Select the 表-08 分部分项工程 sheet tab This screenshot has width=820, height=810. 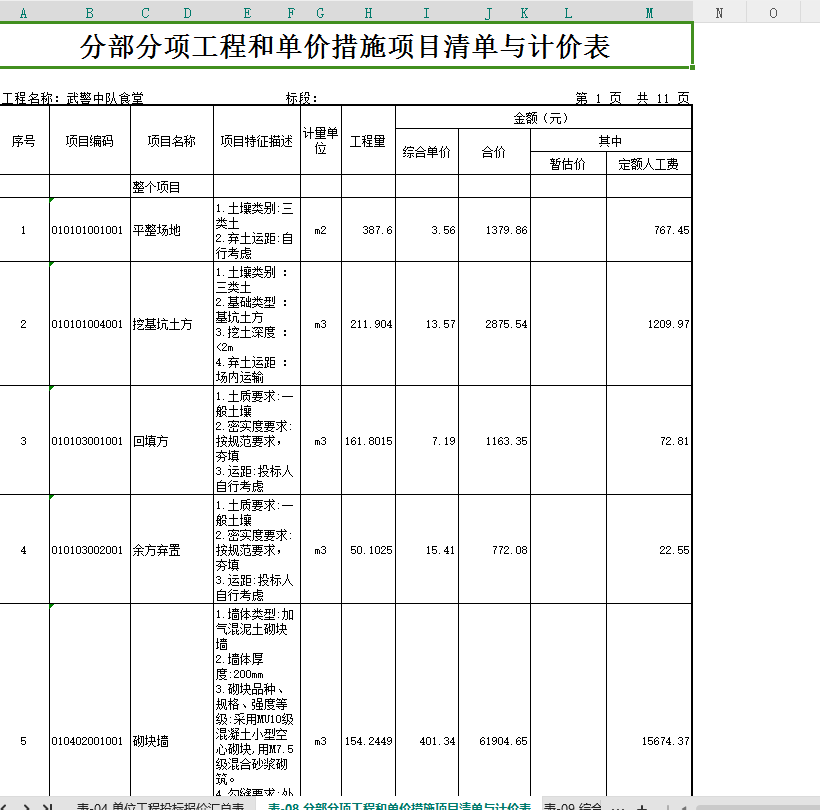click(x=399, y=806)
